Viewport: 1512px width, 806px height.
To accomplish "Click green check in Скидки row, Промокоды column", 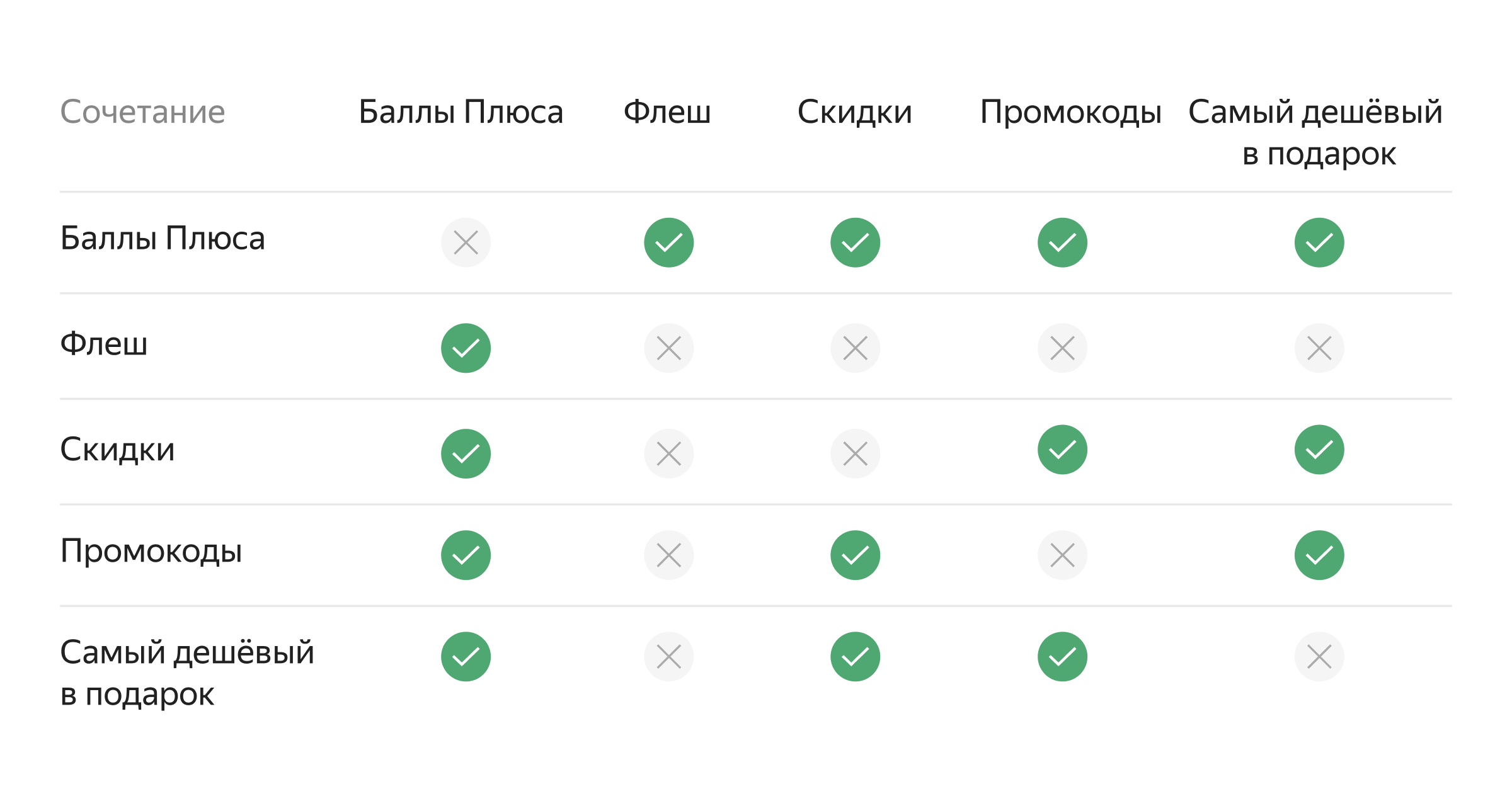I will click(1062, 450).
